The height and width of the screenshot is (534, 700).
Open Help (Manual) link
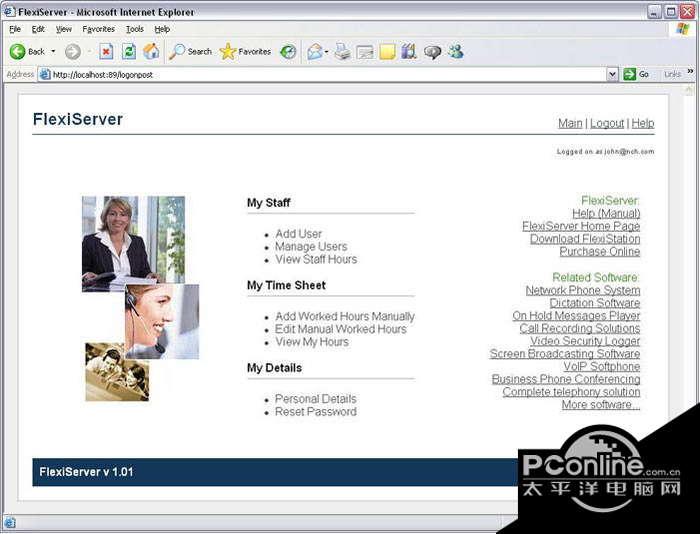pos(606,213)
